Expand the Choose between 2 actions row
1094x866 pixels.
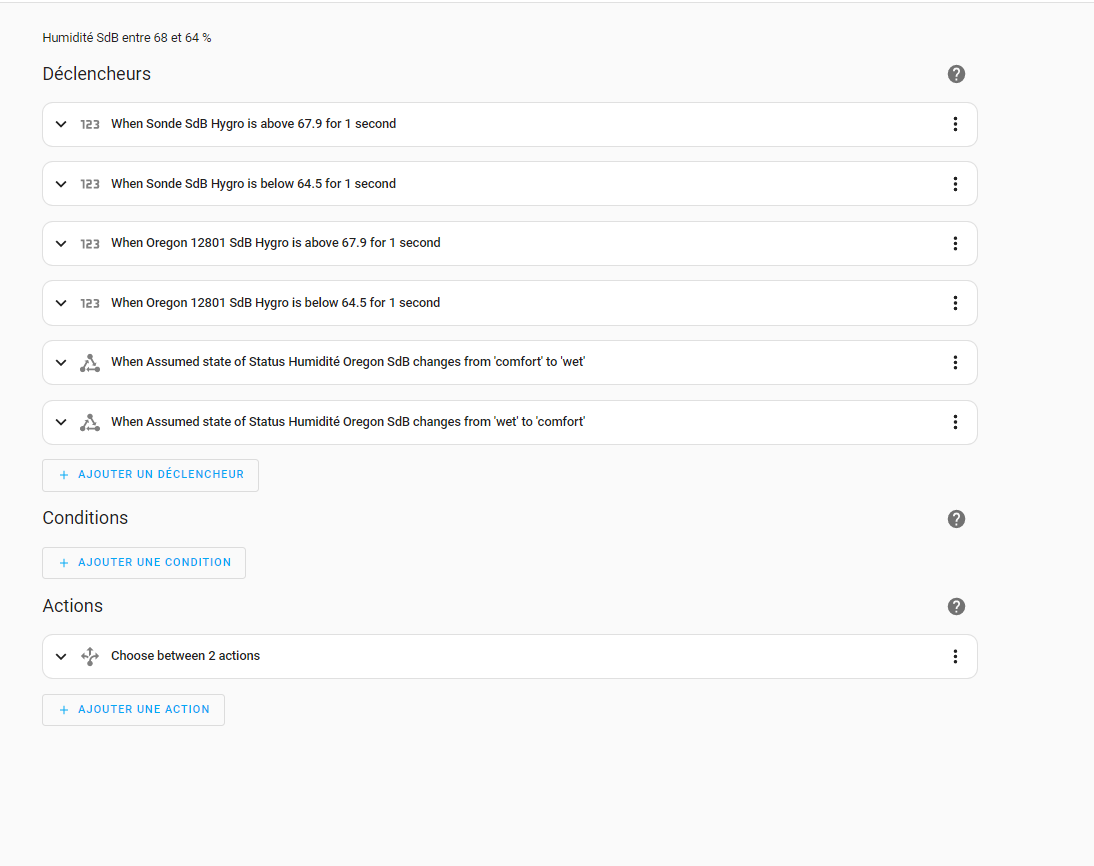pyautogui.click(x=61, y=656)
